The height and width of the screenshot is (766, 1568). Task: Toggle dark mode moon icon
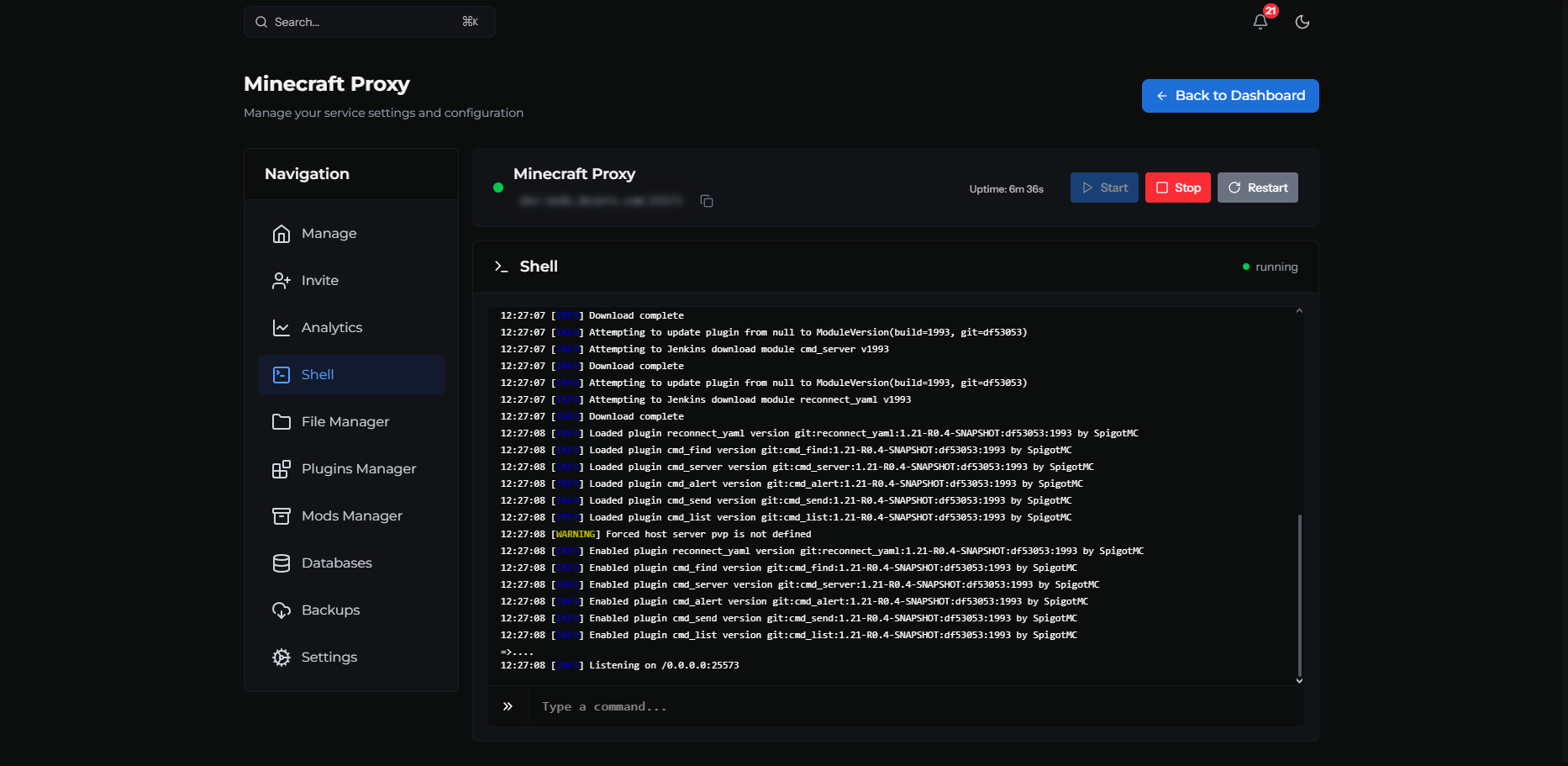1302,22
